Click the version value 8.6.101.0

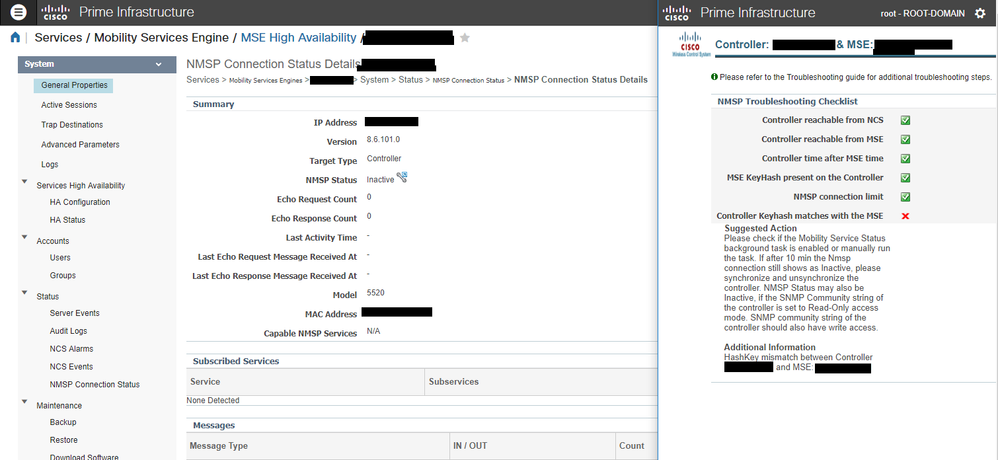383,140
